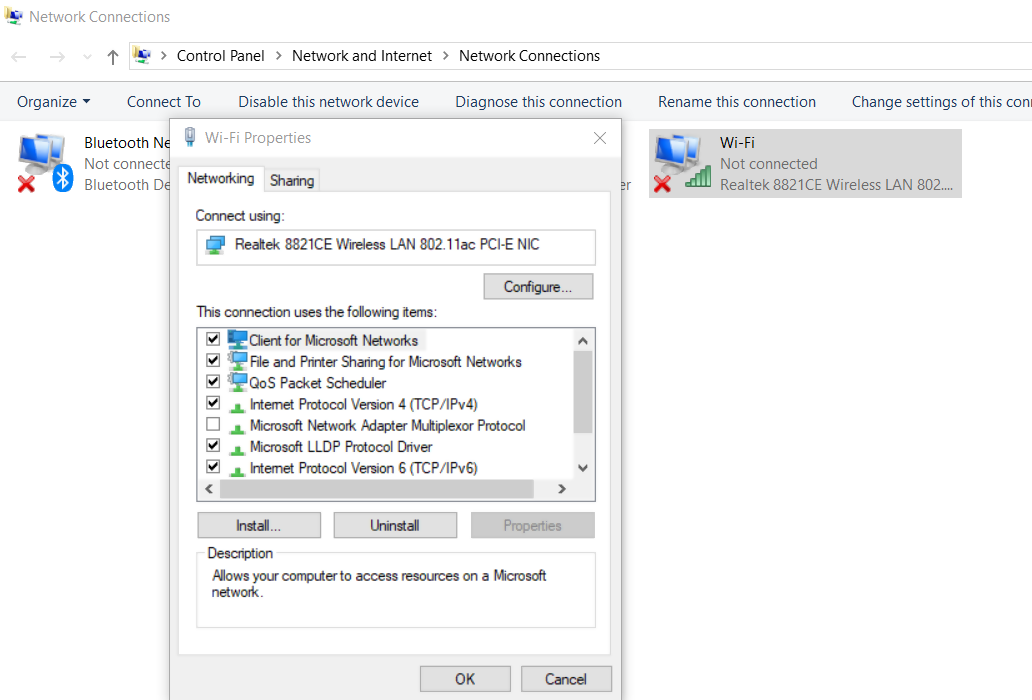This screenshot has height=700, width=1032.
Task: Uncheck Internet Protocol Version 6 checkbox
Action: tap(213, 467)
